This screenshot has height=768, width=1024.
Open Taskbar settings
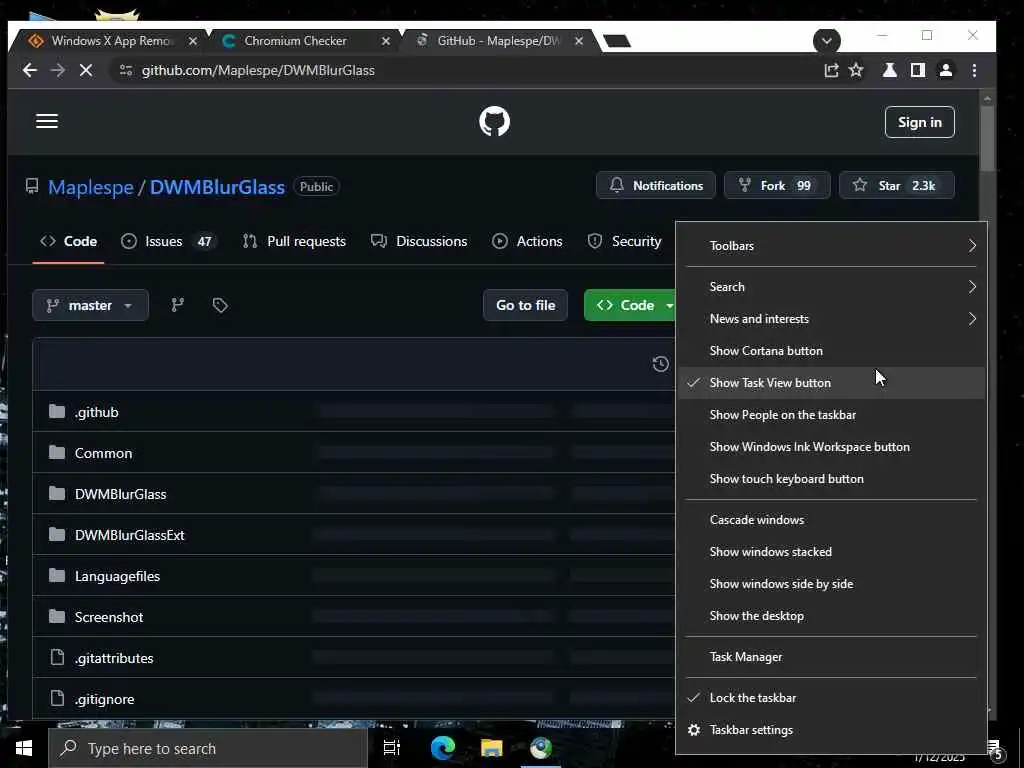pos(831,729)
